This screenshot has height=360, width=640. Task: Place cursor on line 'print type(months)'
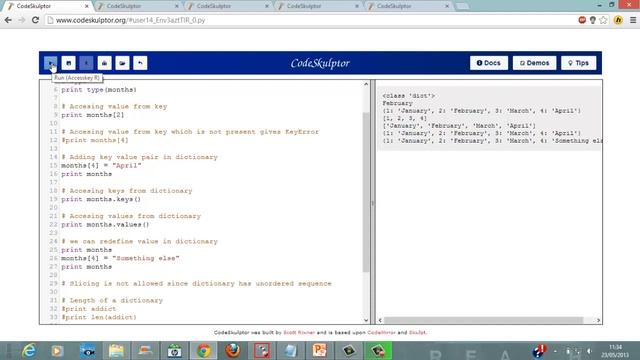[x=99, y=90]
